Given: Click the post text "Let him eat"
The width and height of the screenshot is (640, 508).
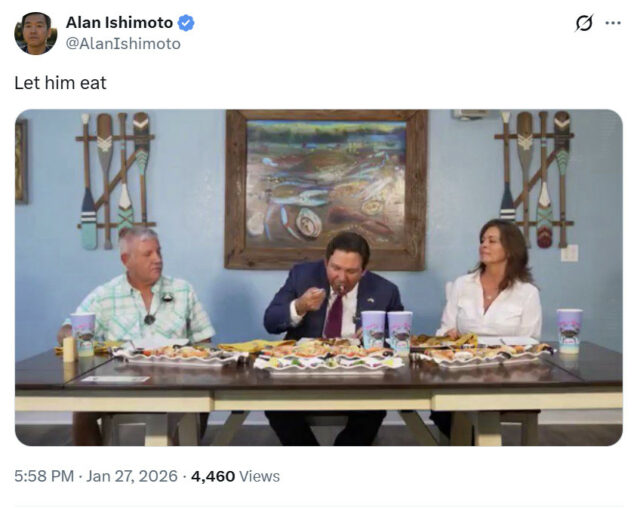Looking at the screenshot, I should click(60, 83).
